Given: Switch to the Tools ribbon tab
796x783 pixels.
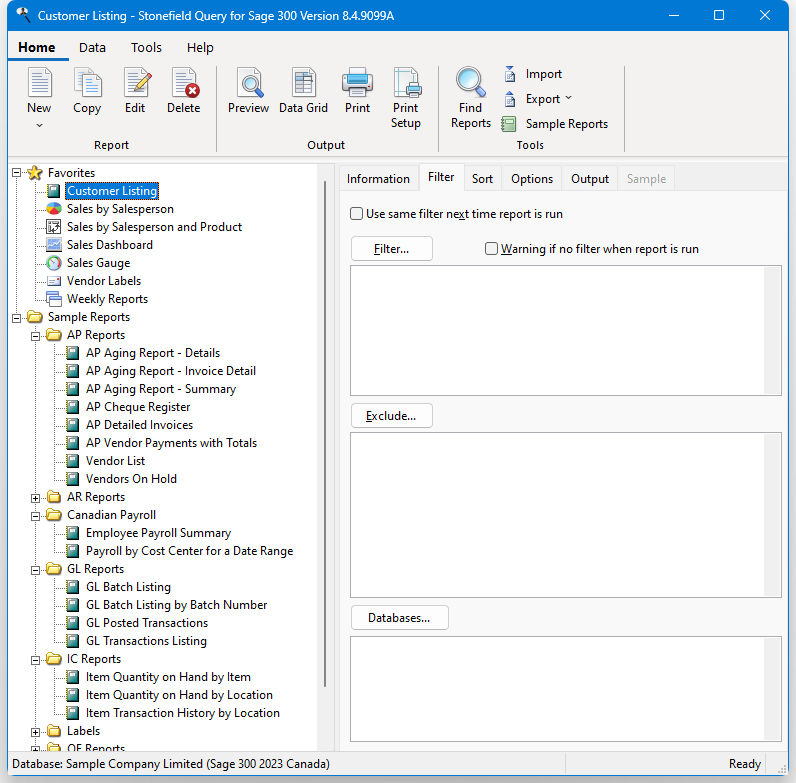Looking at the screenshot, I should pyautogui.click(x=146, y=48).
